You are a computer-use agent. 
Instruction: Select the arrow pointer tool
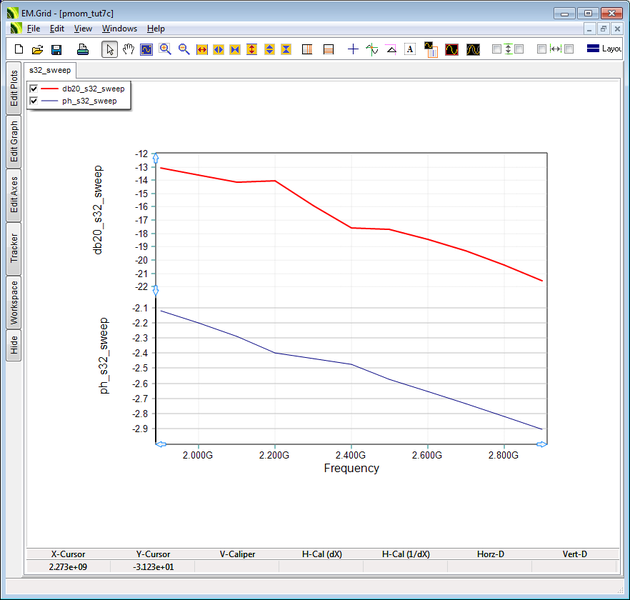tap(110, 49)
